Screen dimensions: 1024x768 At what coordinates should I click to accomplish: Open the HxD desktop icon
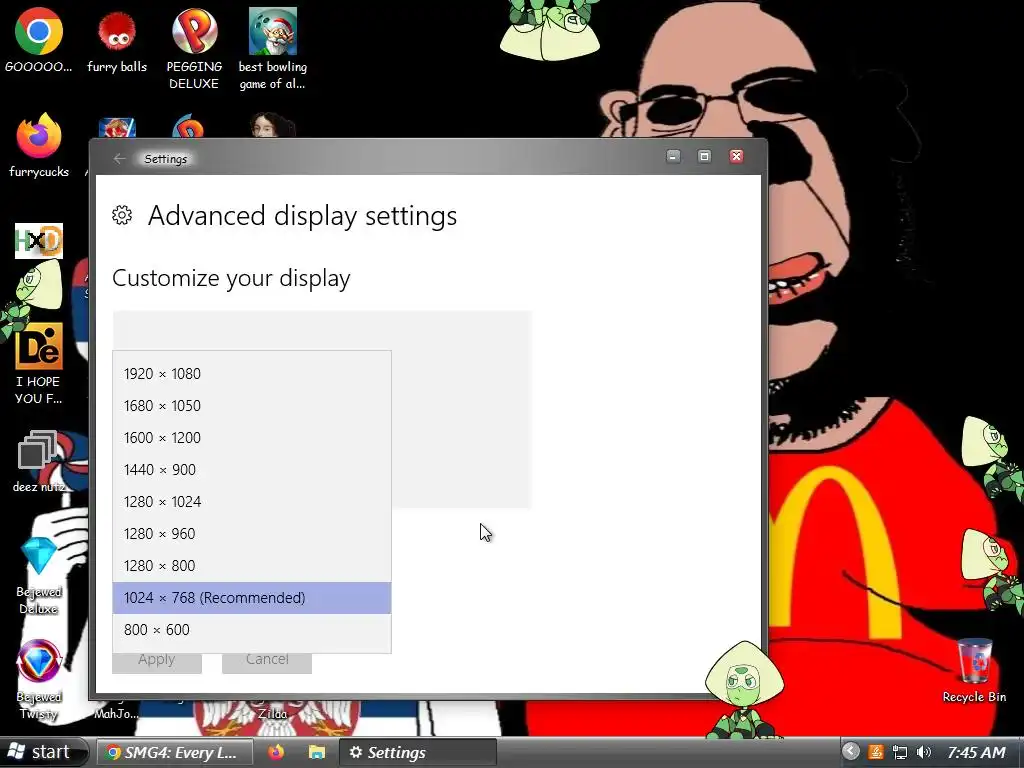coord(39,241)
